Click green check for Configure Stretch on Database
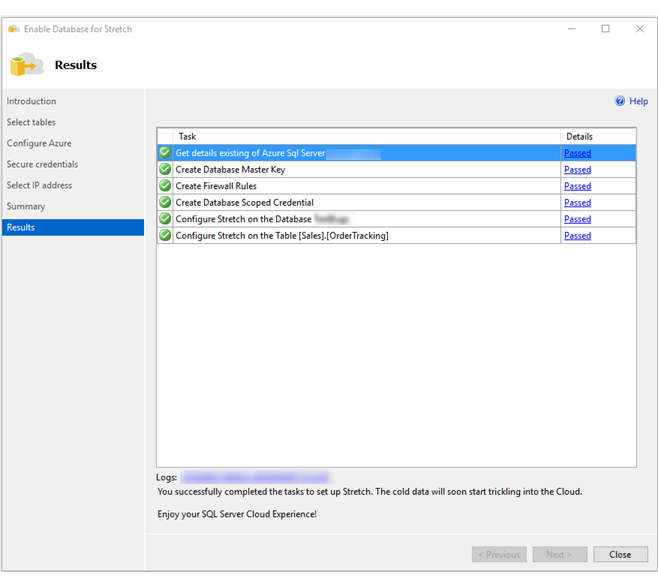Viewport: 658px width, 587px height. [x=165, y=219]
